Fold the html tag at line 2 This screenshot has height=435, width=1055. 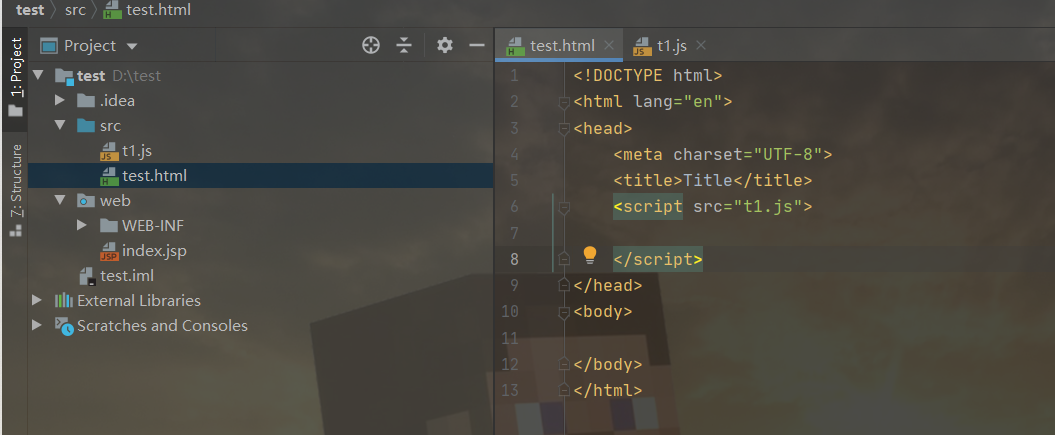tap(565, 102)
